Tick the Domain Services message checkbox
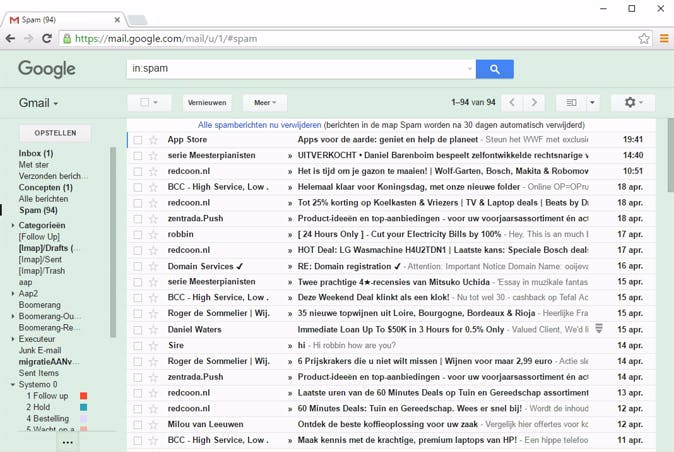The image size is (674, 452). pyautogui.click(x=138, y=267)
